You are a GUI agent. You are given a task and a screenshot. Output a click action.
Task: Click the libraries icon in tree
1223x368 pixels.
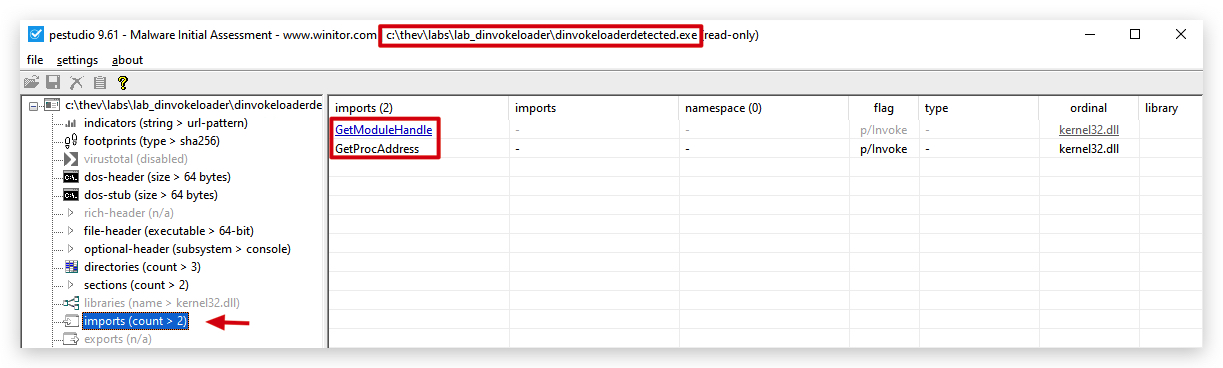[70, 303]
